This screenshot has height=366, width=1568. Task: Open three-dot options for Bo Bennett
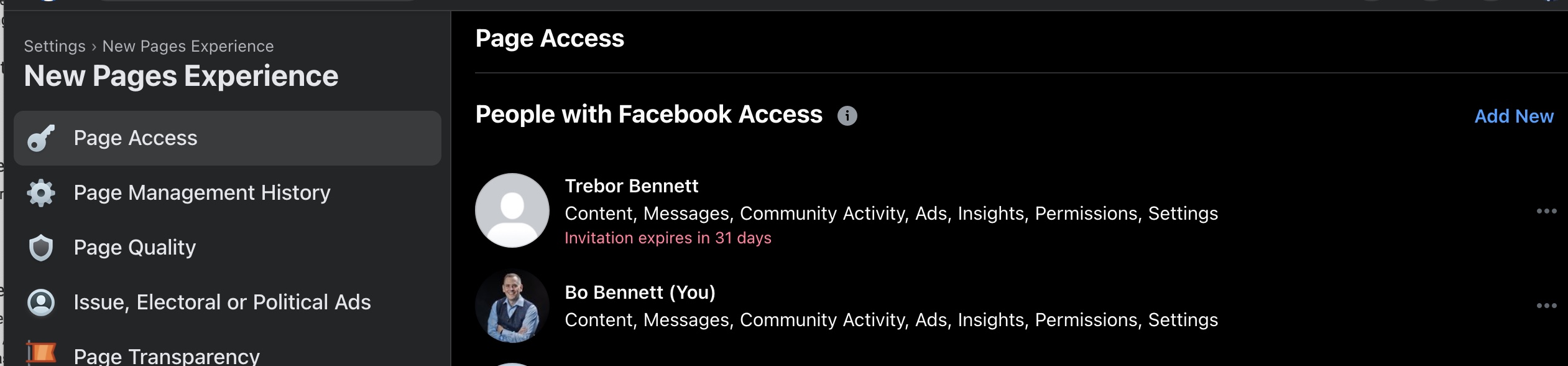pyautogui.click(x=1546, y=306)
